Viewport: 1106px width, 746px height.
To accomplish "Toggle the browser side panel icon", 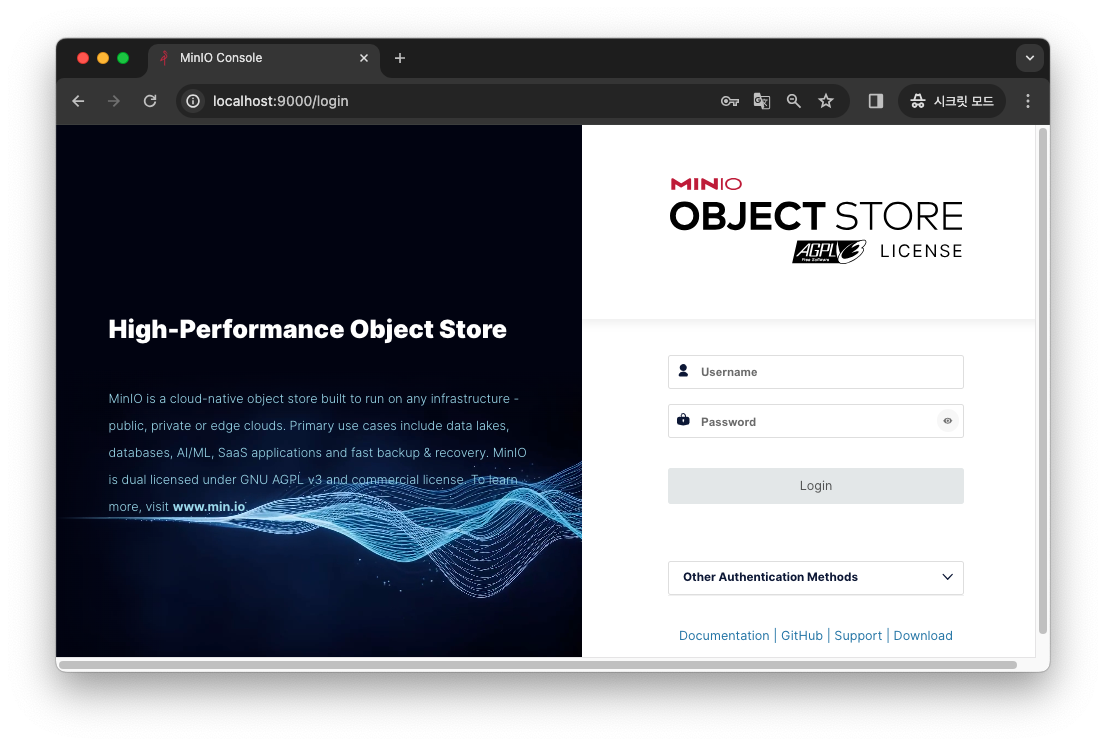I will point(875,101).
